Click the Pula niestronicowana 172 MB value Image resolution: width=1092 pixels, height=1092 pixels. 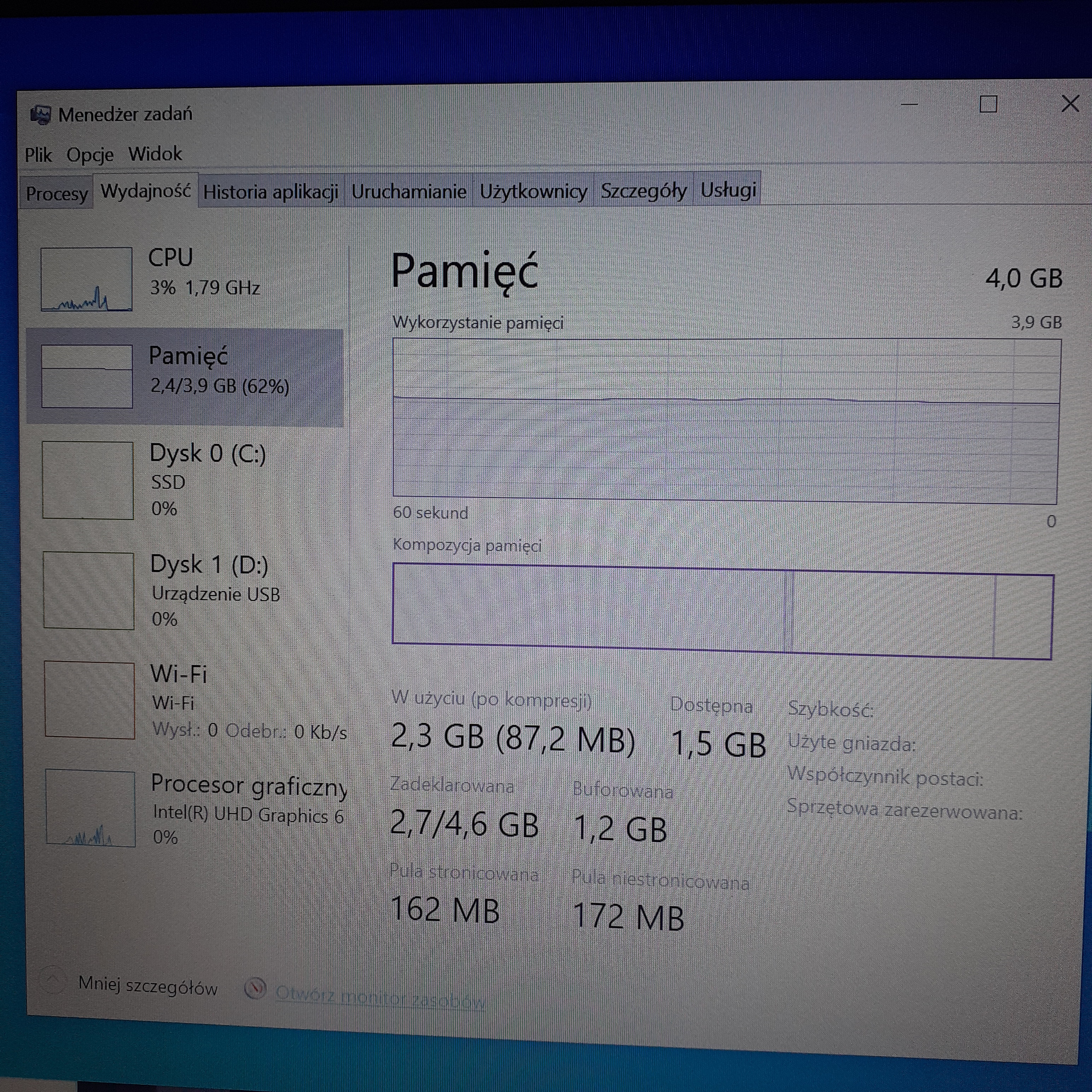point(628,916)
